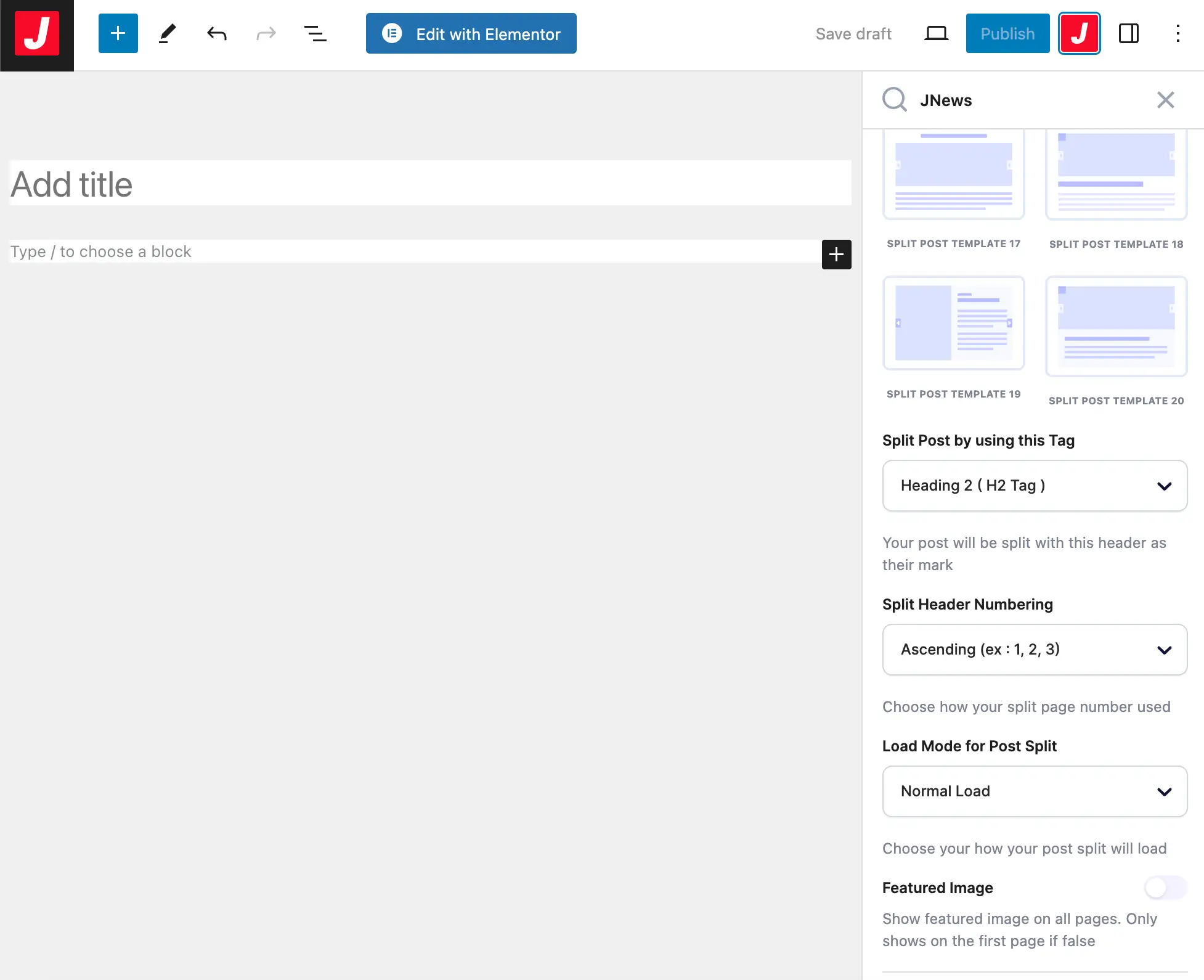Click Edit with Elementor button
The height and width of the screenshot is (980, 1204).
[471, 33]
